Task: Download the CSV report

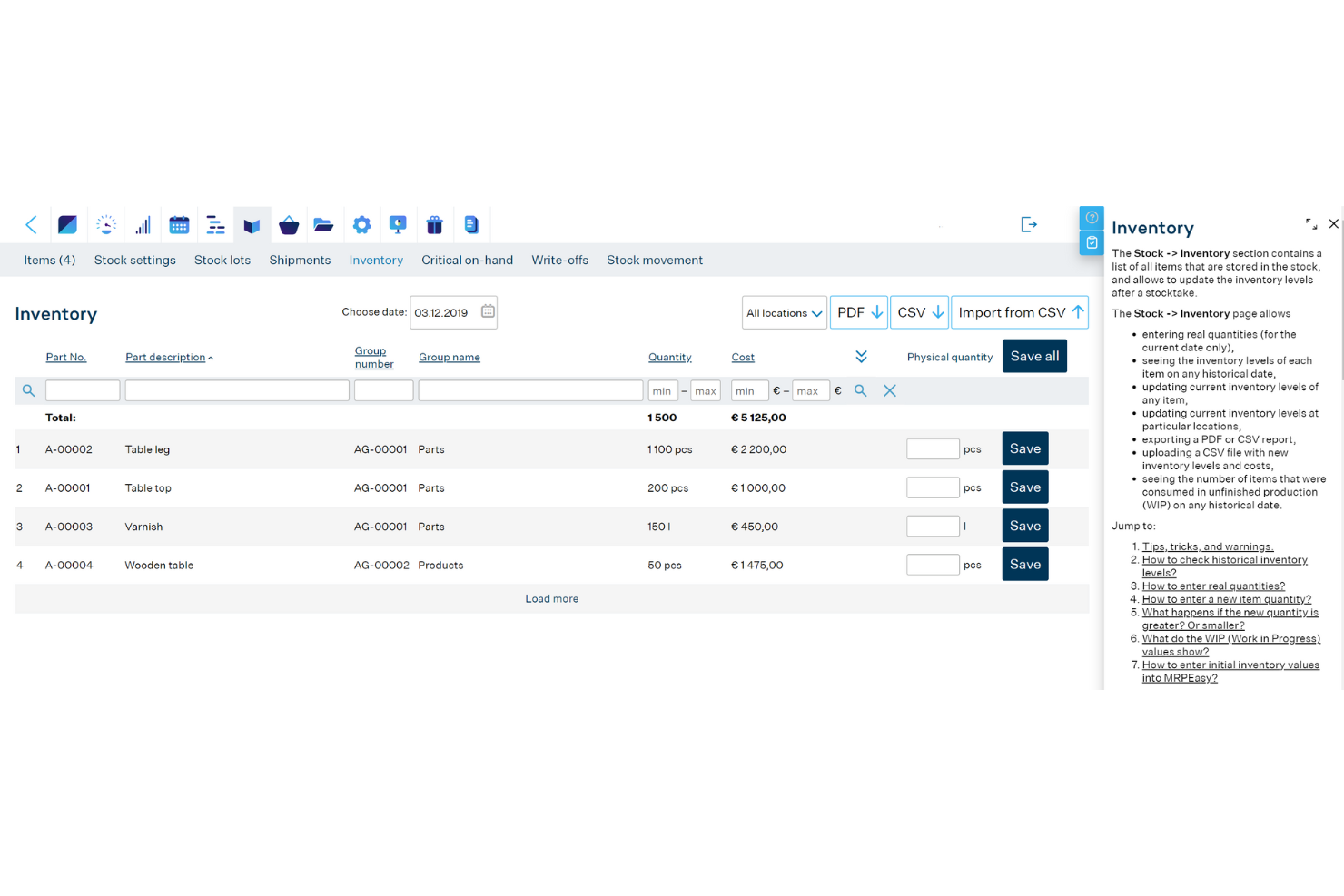Action: pos(920,313)
